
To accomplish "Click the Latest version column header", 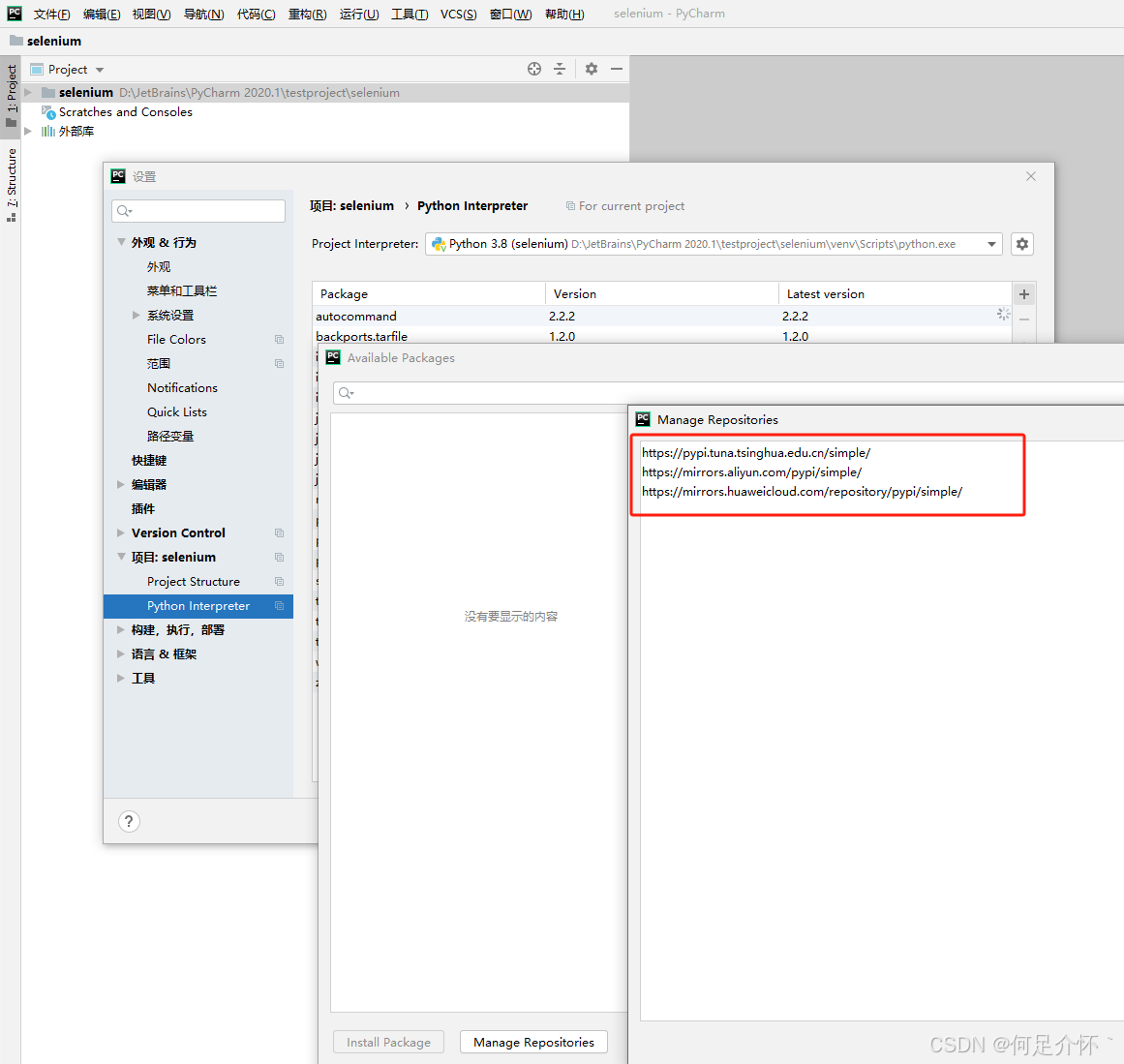I will [895, 294].
